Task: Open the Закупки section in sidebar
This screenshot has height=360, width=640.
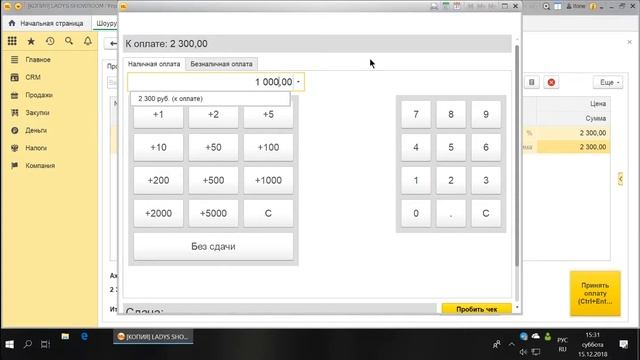Action: [37, 113]
